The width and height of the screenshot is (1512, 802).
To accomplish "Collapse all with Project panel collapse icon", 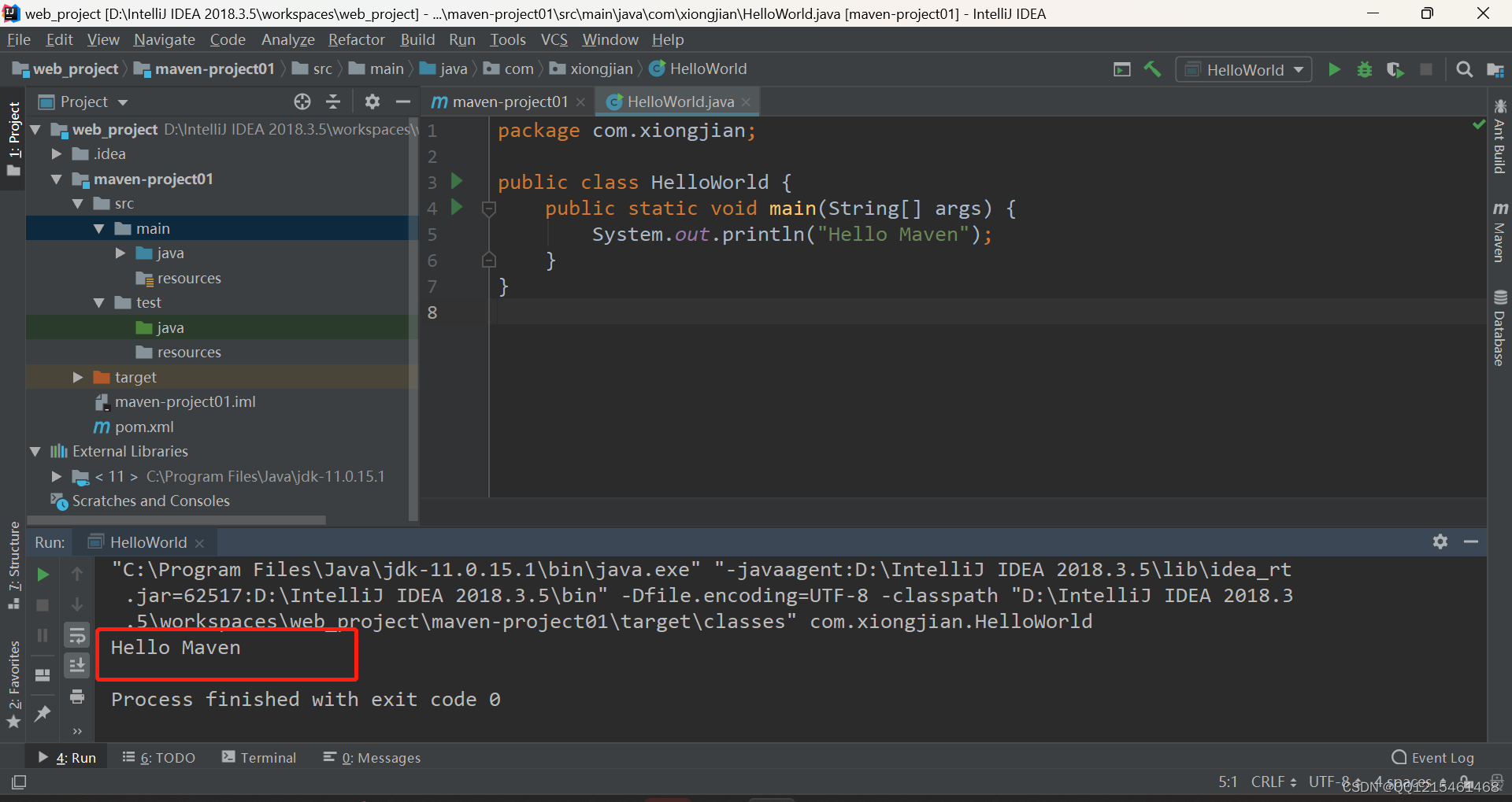I will [333, 102].
